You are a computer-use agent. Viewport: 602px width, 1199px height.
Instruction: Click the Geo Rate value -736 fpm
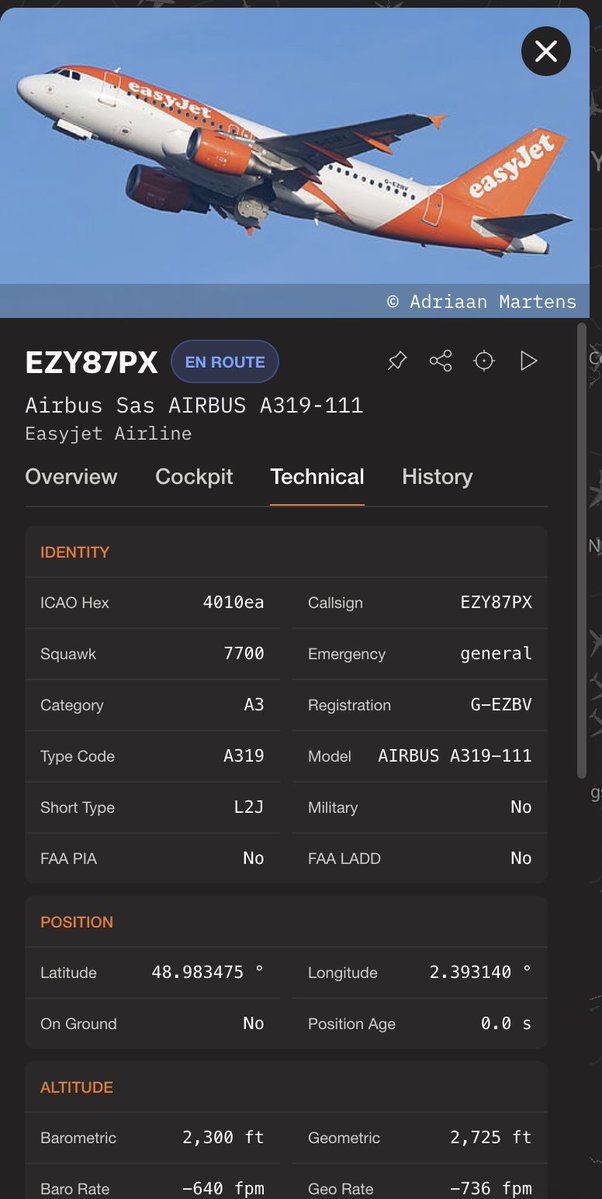tap(491, 1189)
